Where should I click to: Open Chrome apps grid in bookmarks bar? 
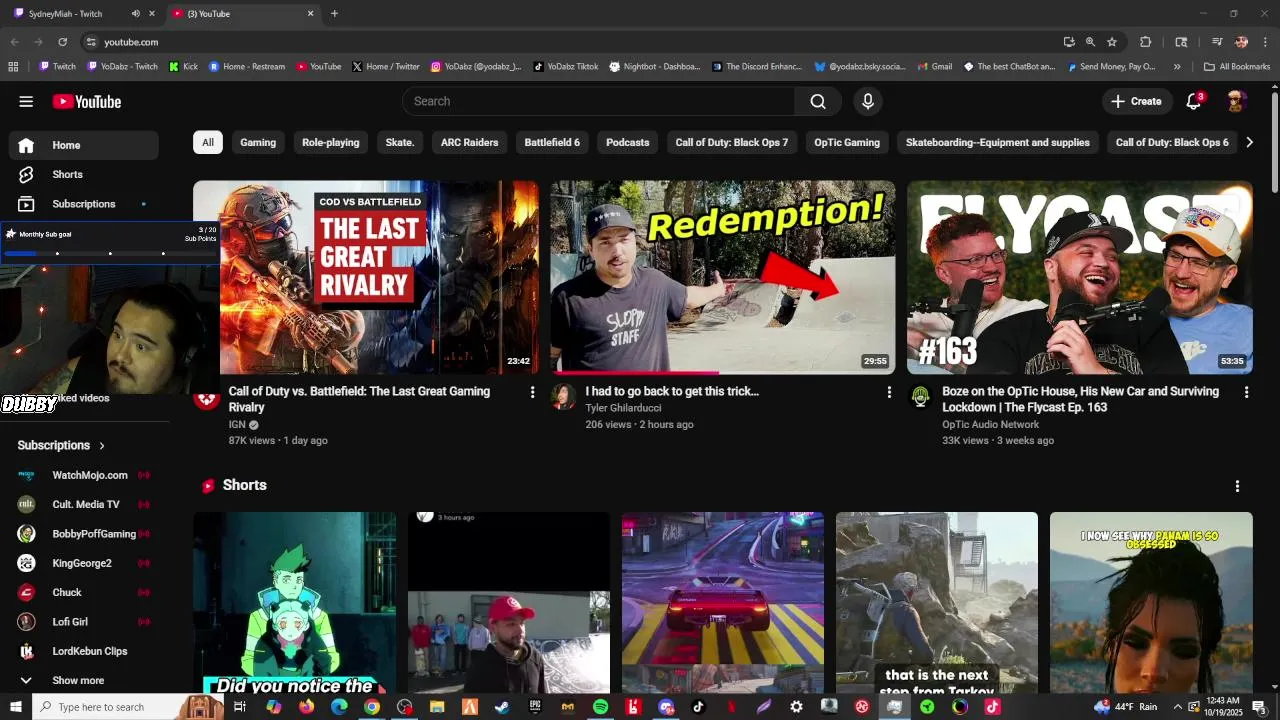13,67
